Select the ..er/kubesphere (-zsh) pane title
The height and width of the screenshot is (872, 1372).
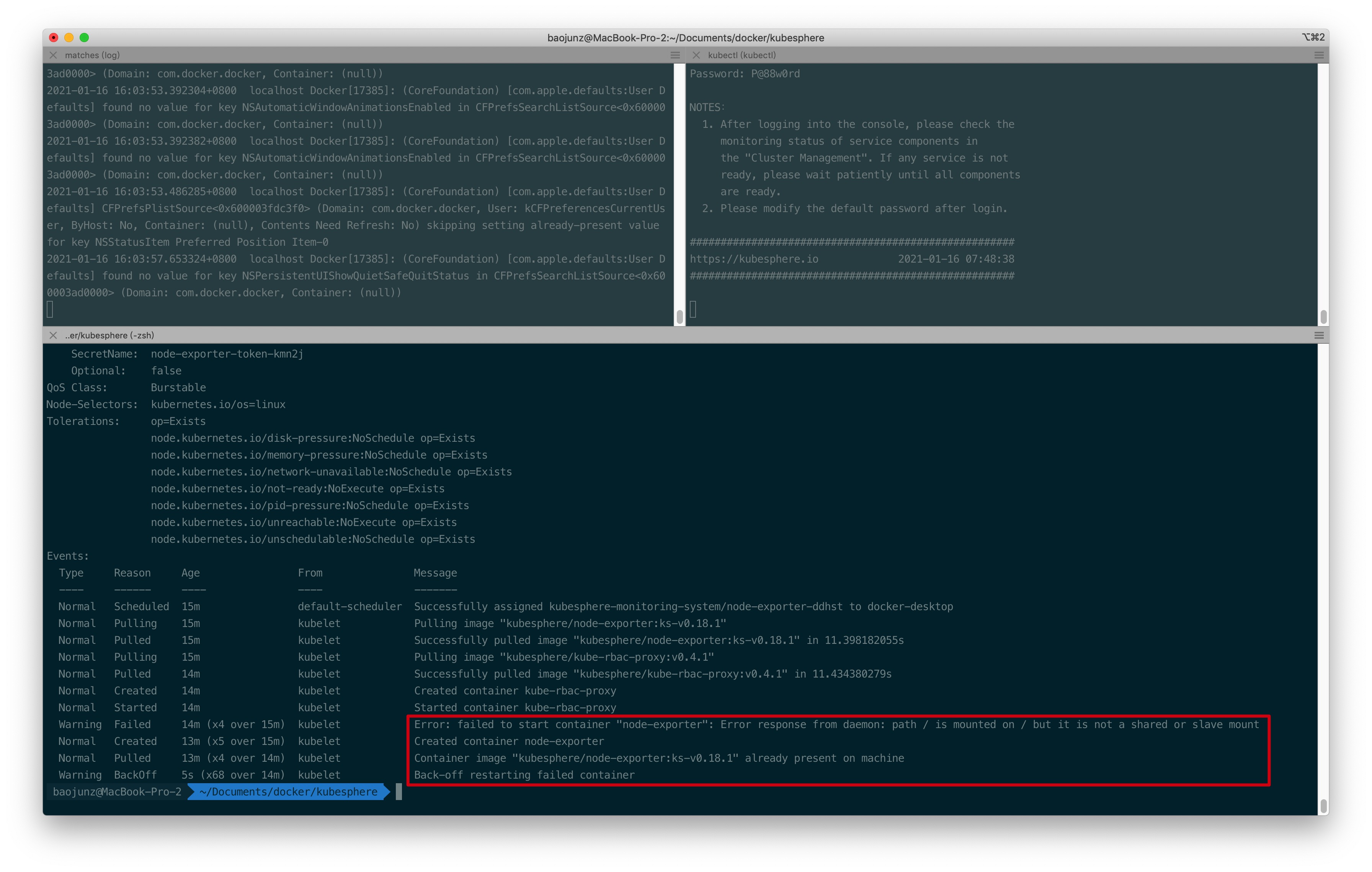pos(111,335)
